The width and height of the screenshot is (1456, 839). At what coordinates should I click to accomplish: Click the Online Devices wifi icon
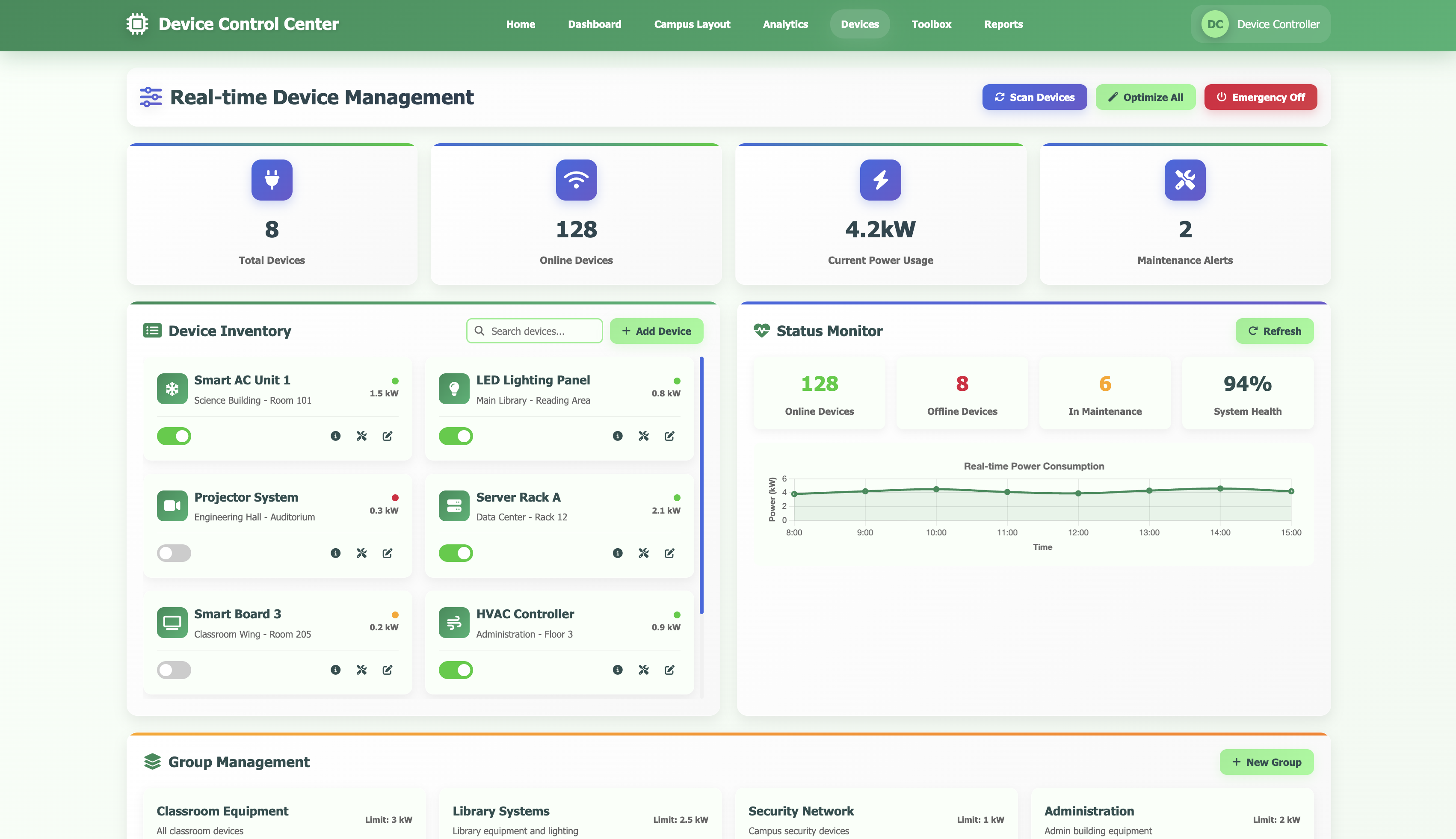576,180
